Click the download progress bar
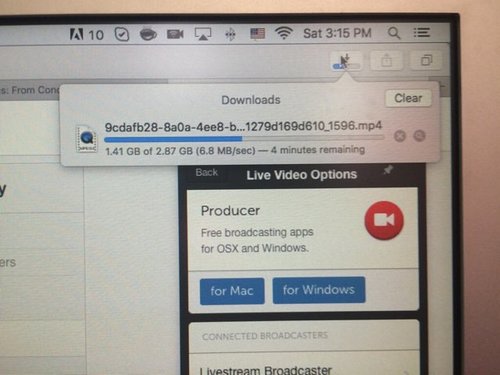500x375 pixels. (244, 138)
